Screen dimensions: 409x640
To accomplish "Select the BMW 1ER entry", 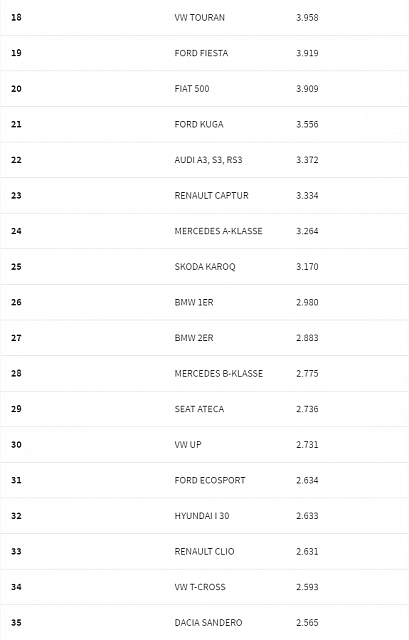I will [194, 302].
